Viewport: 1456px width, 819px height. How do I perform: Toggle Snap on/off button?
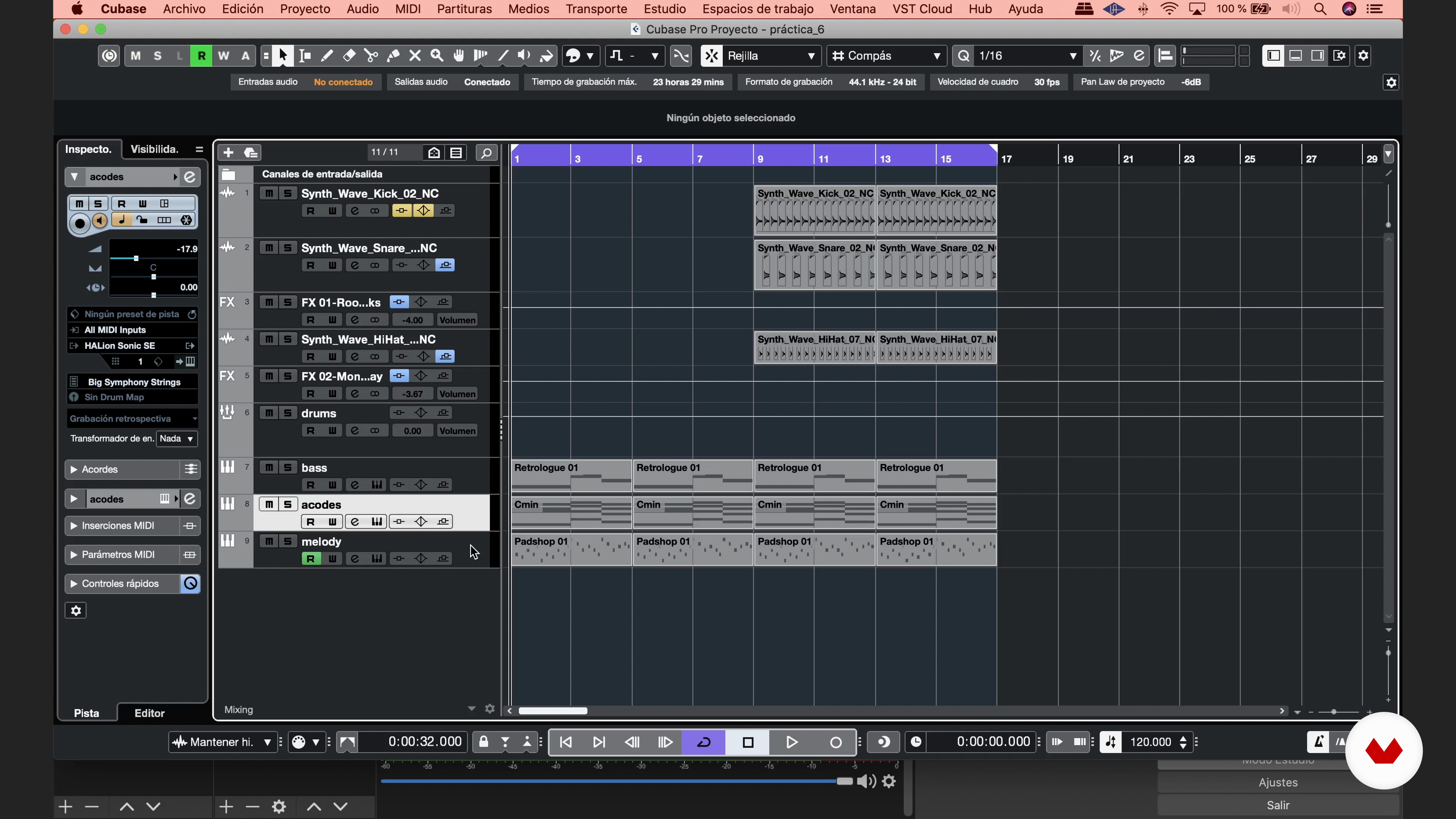click(712, 55)
